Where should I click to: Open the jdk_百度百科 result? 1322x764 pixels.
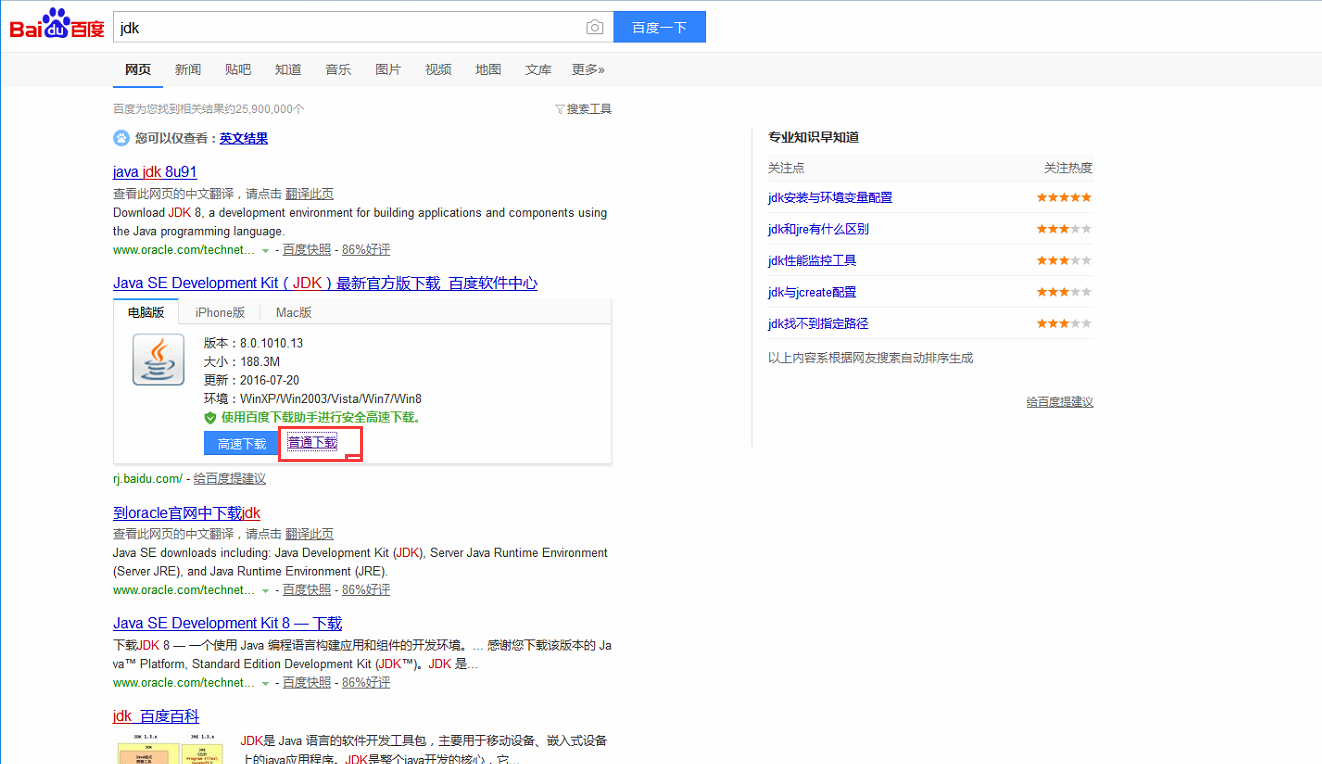[x=156, y=716]
